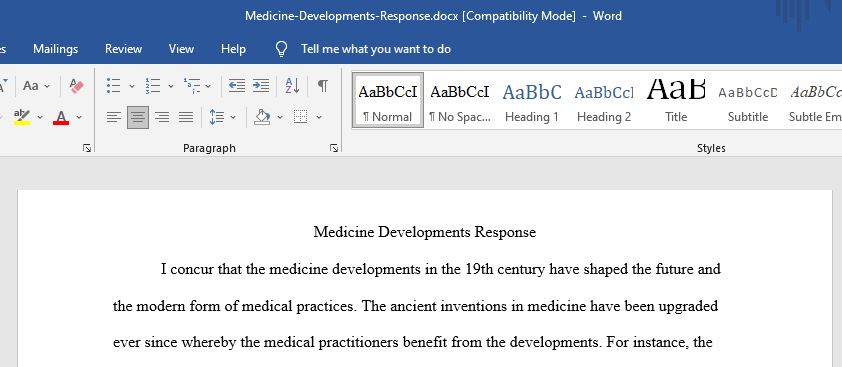Open the Font Color dropdown arrow

click(x=79, y=117)
